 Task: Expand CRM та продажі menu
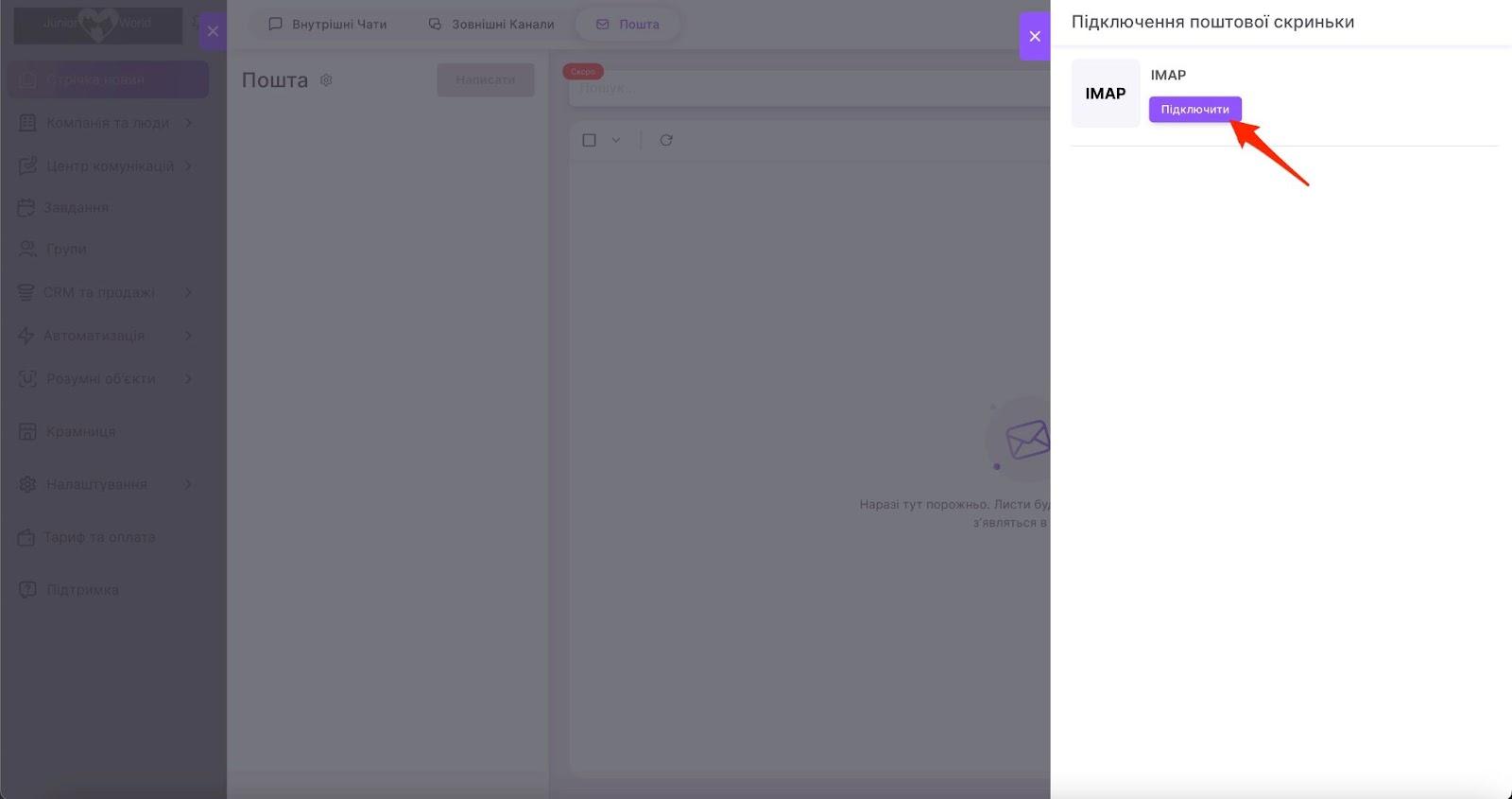108,292
